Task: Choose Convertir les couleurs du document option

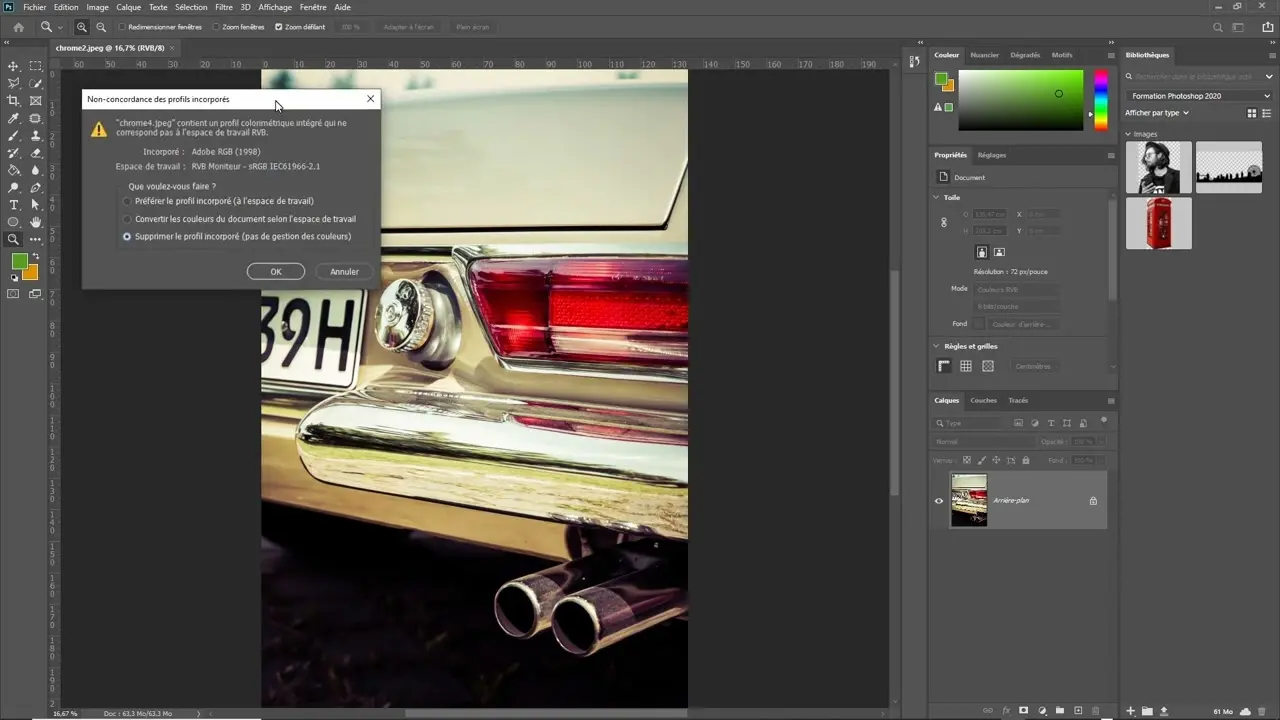Action: (127, 219)
